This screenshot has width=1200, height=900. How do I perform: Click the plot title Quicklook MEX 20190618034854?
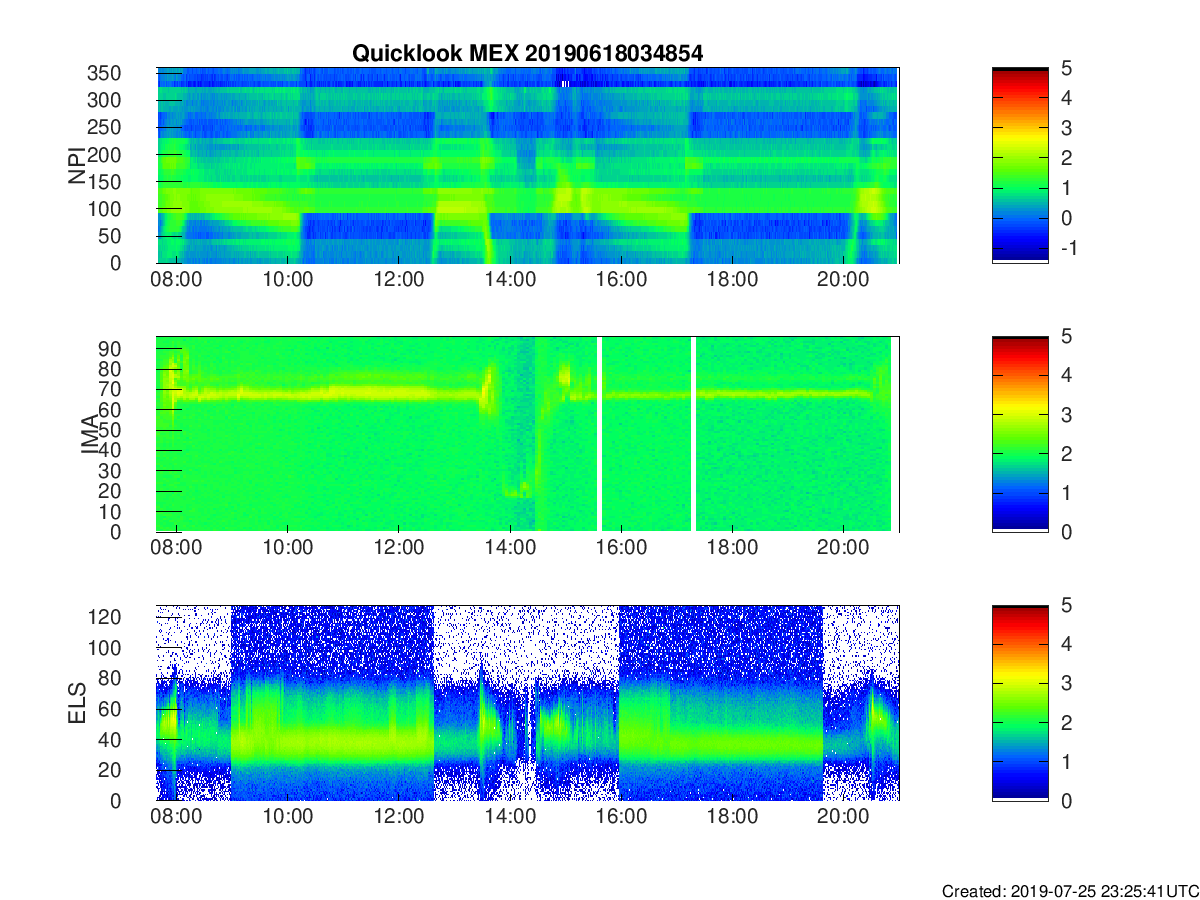(527, 54)
